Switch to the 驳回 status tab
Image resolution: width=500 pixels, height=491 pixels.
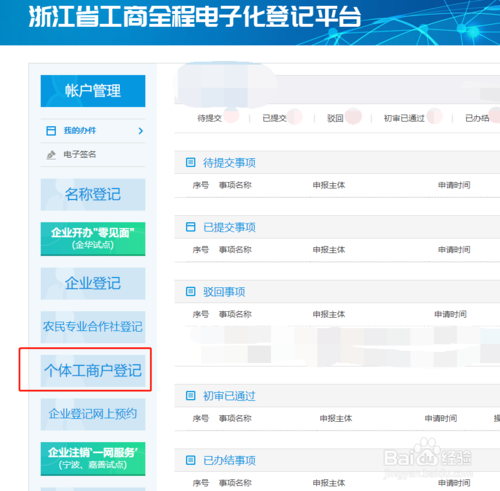coord(335,118)
